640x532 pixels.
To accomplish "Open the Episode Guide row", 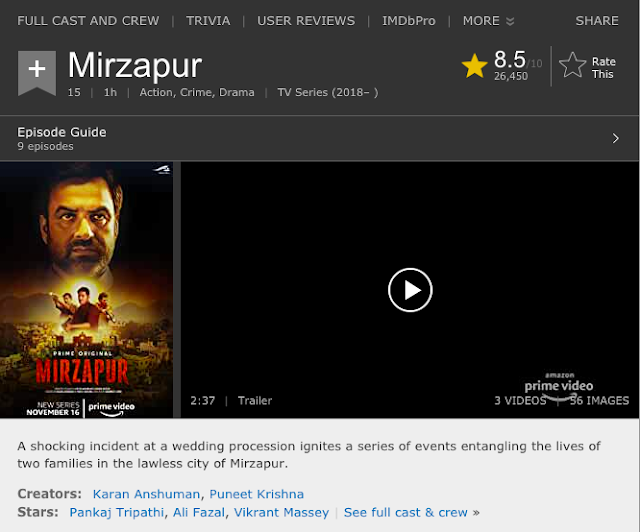I will [319, 138].
